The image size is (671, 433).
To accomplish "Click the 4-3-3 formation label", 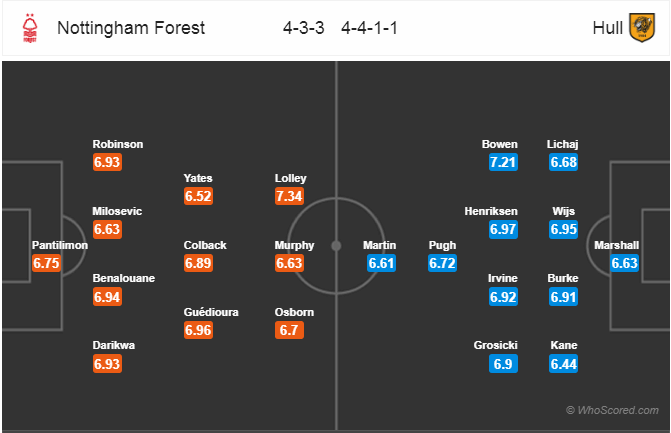I will tap(303, 28).
